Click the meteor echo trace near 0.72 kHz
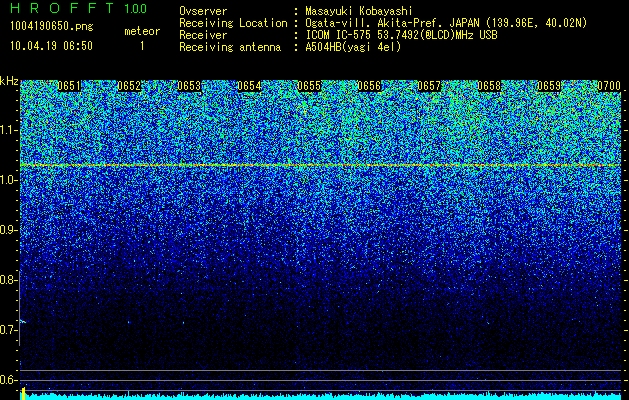The image size is (629, 400). point(23,321)
